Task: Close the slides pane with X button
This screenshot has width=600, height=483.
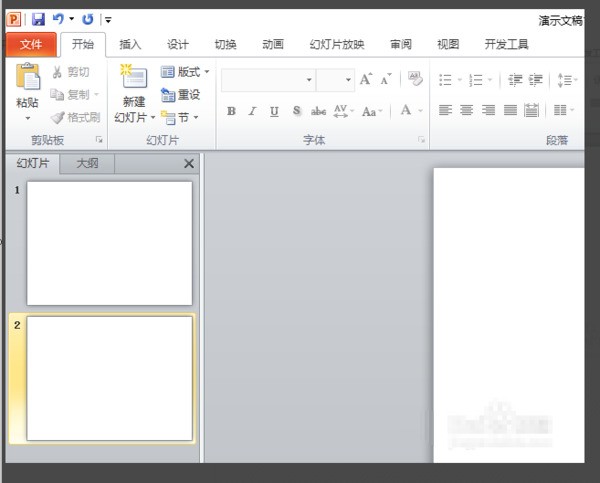Action: coord(189,163)
